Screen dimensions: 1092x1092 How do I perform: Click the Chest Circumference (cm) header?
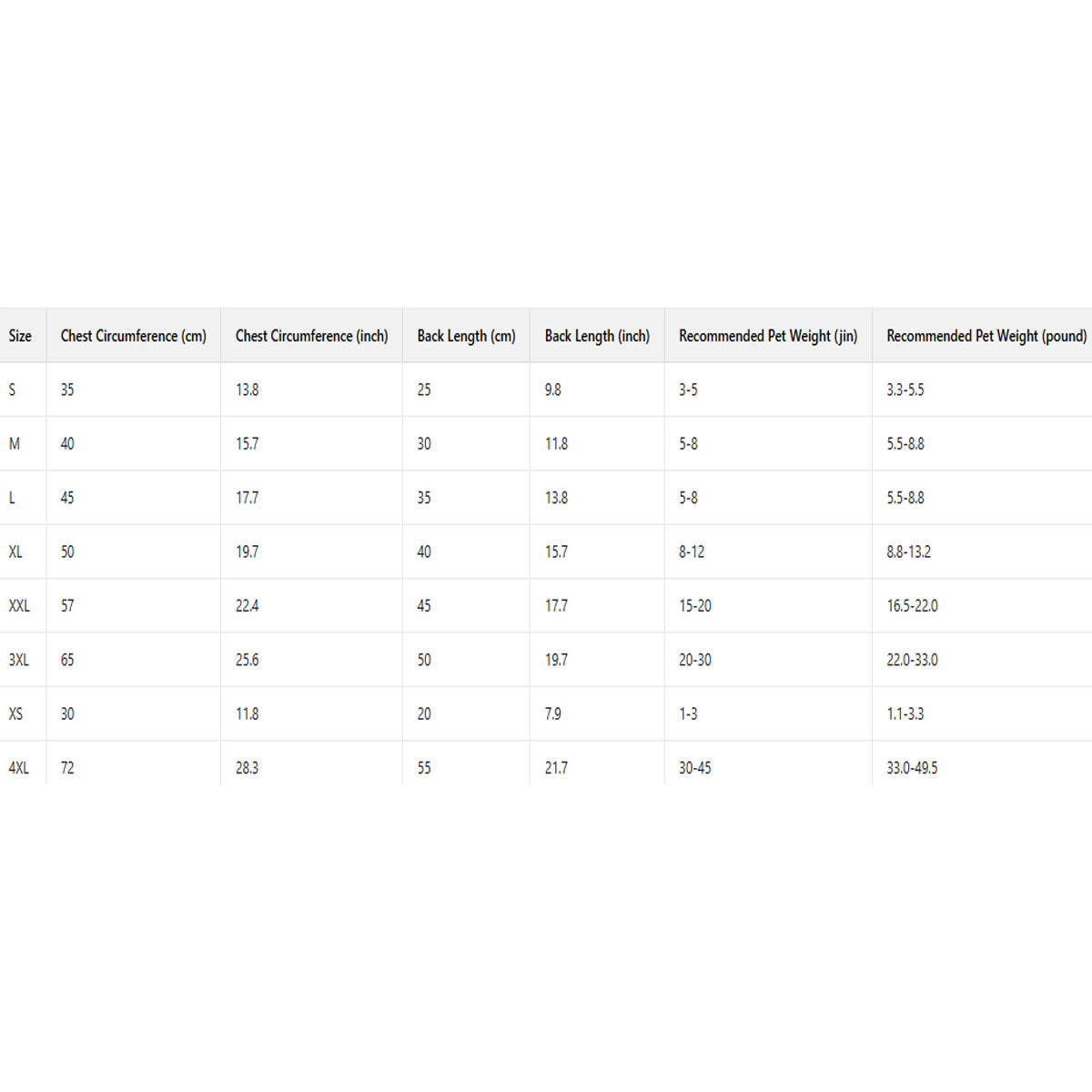click(x=134, y=336)
